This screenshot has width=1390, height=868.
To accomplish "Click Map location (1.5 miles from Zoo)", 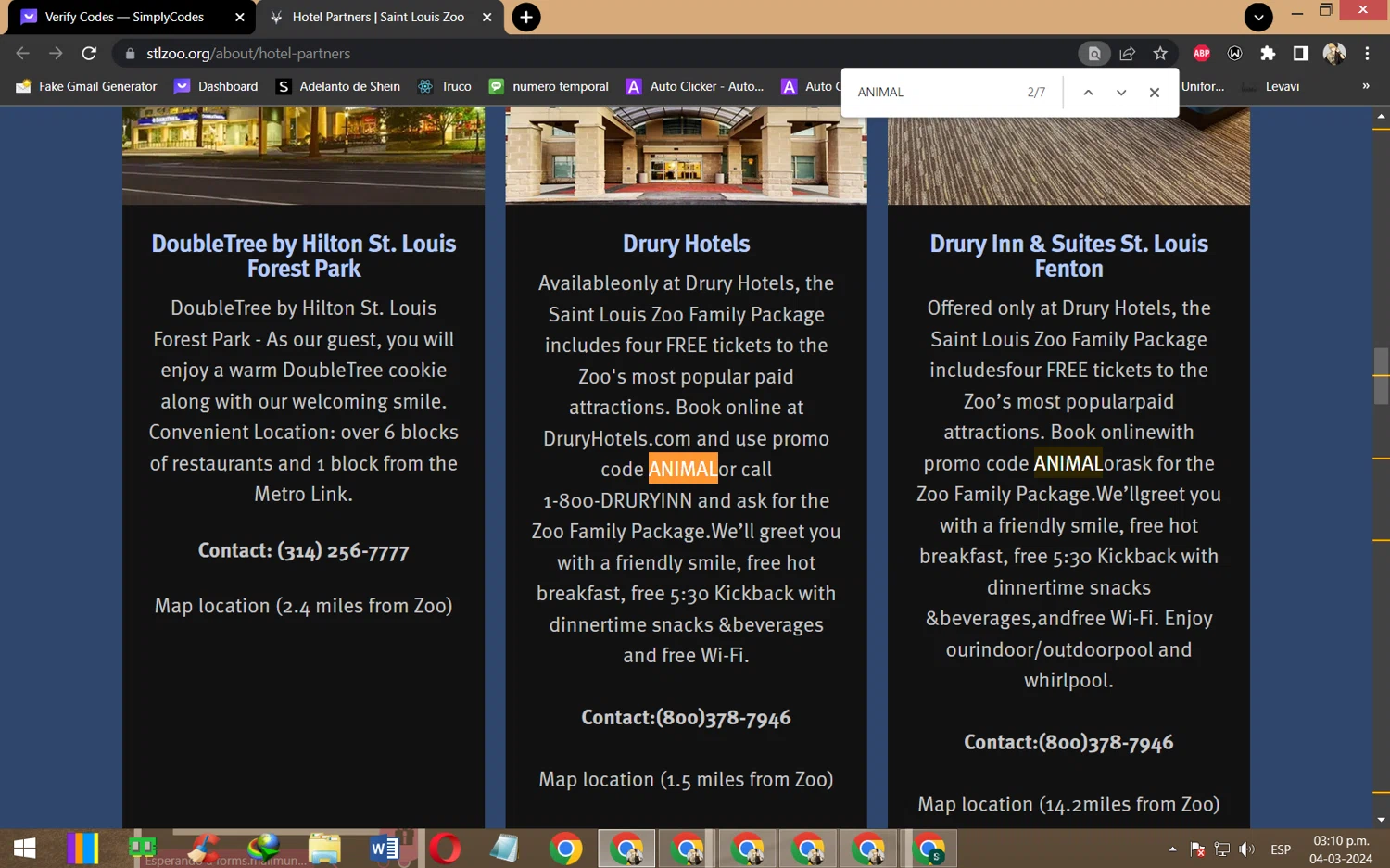I will pyautogui.click(x=686, y=780).
